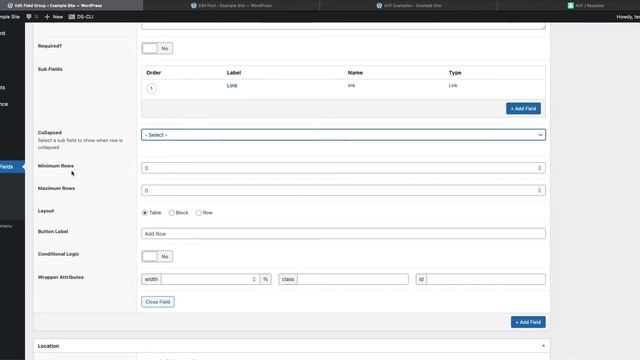Screen dimensions: 640x360
Task: Toggle the Conditional Logic switch
Action: coord(157,256)
